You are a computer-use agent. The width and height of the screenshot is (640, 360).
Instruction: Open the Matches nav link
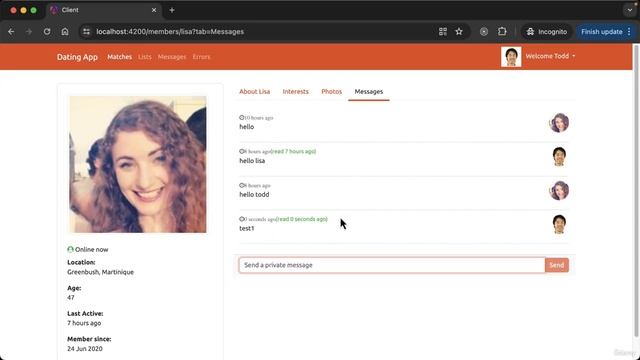120,57
